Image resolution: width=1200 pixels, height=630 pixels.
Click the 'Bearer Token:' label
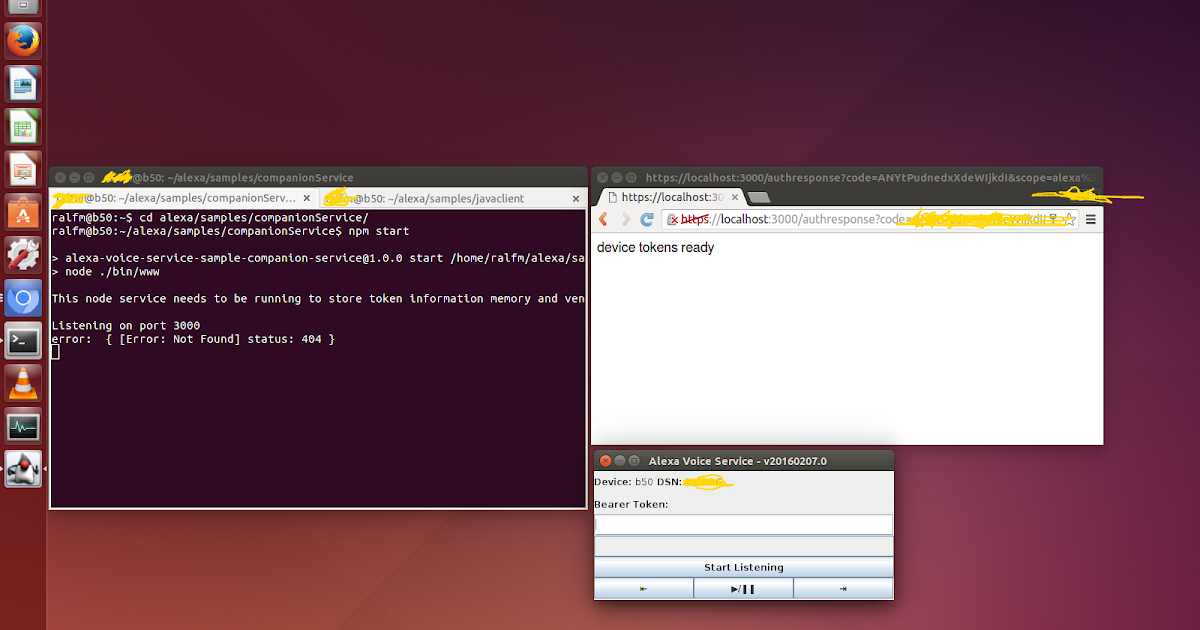631,504
